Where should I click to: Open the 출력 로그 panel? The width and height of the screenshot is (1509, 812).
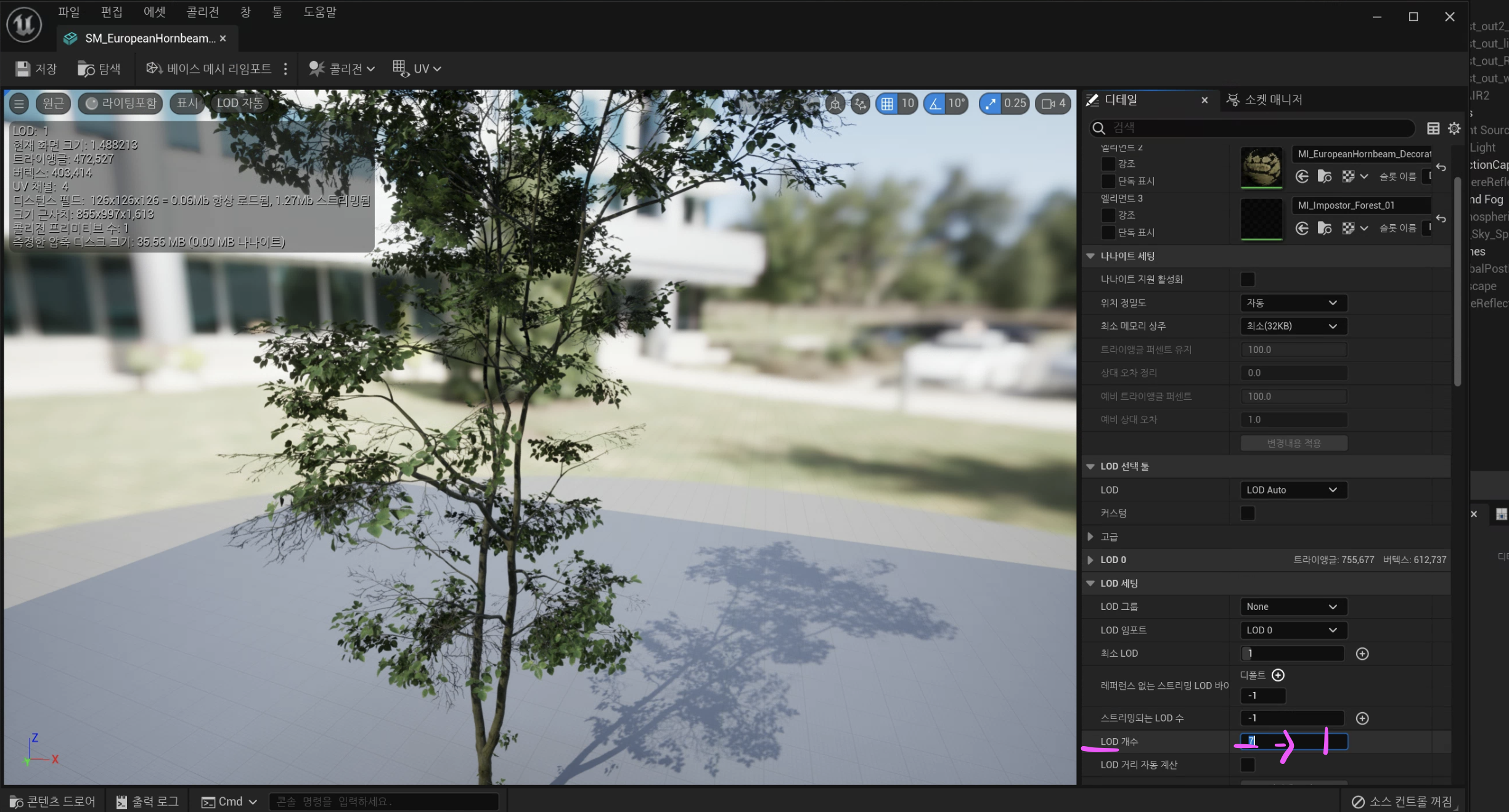[147, 802]
